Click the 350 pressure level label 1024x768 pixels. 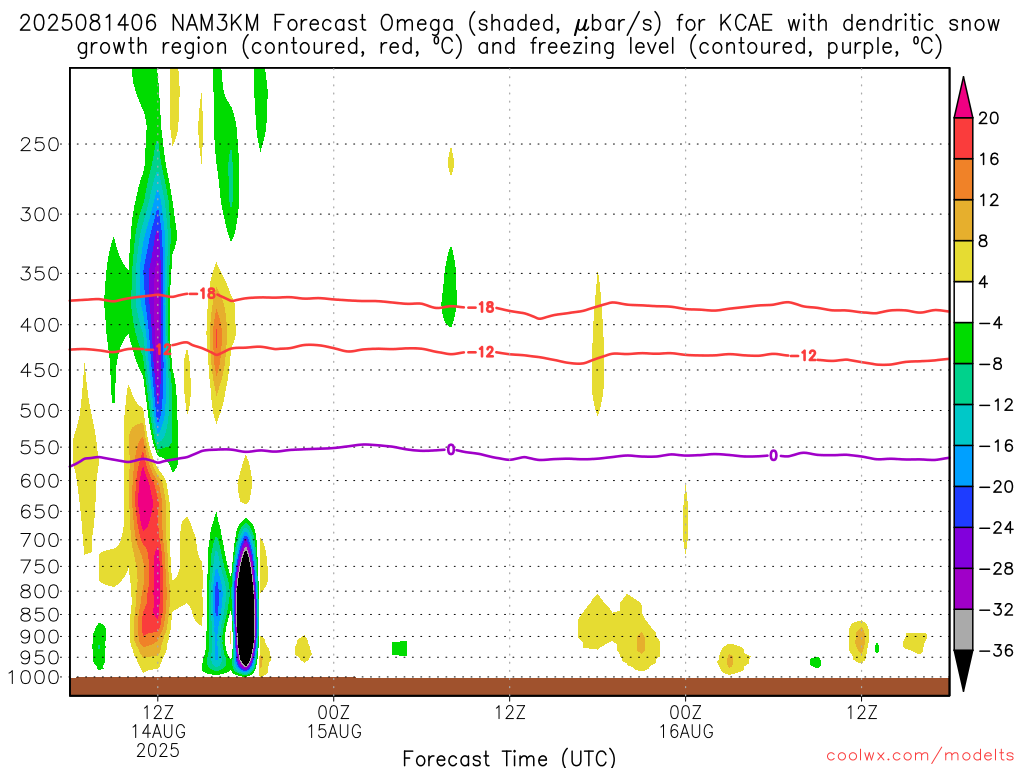(x=40, y=274)
